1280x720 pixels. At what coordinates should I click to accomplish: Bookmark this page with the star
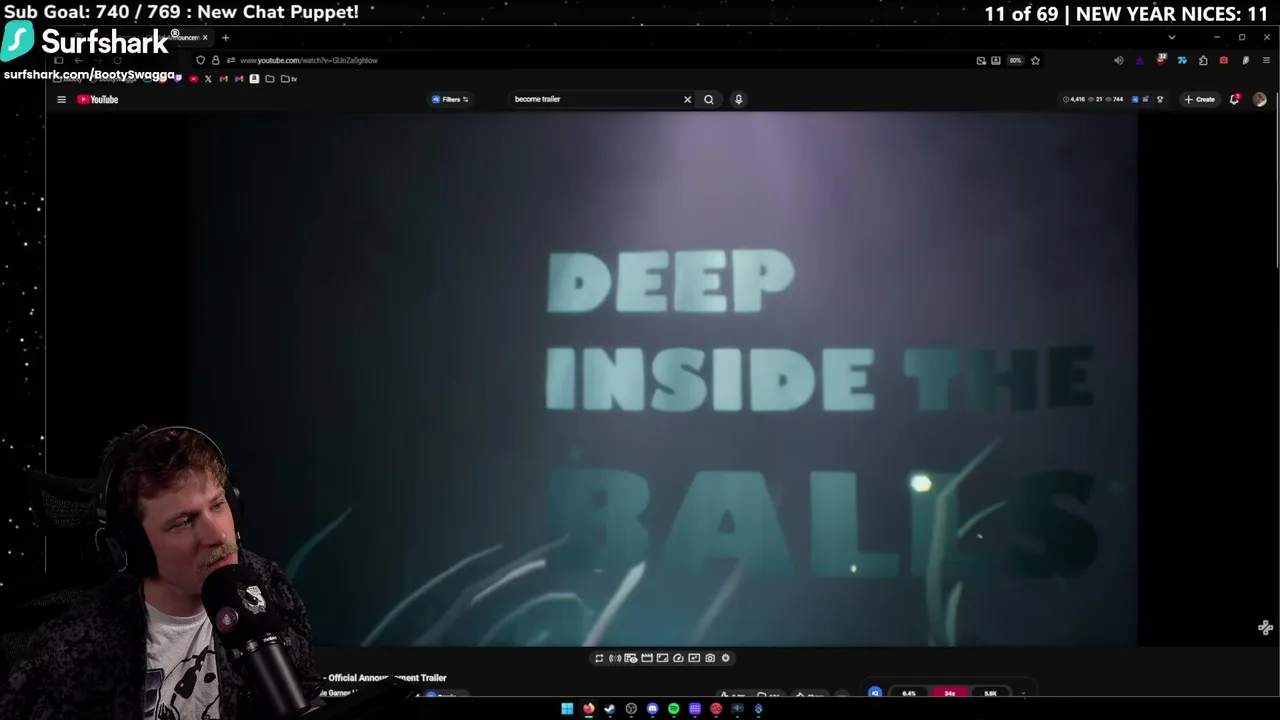pos(1035,60)
